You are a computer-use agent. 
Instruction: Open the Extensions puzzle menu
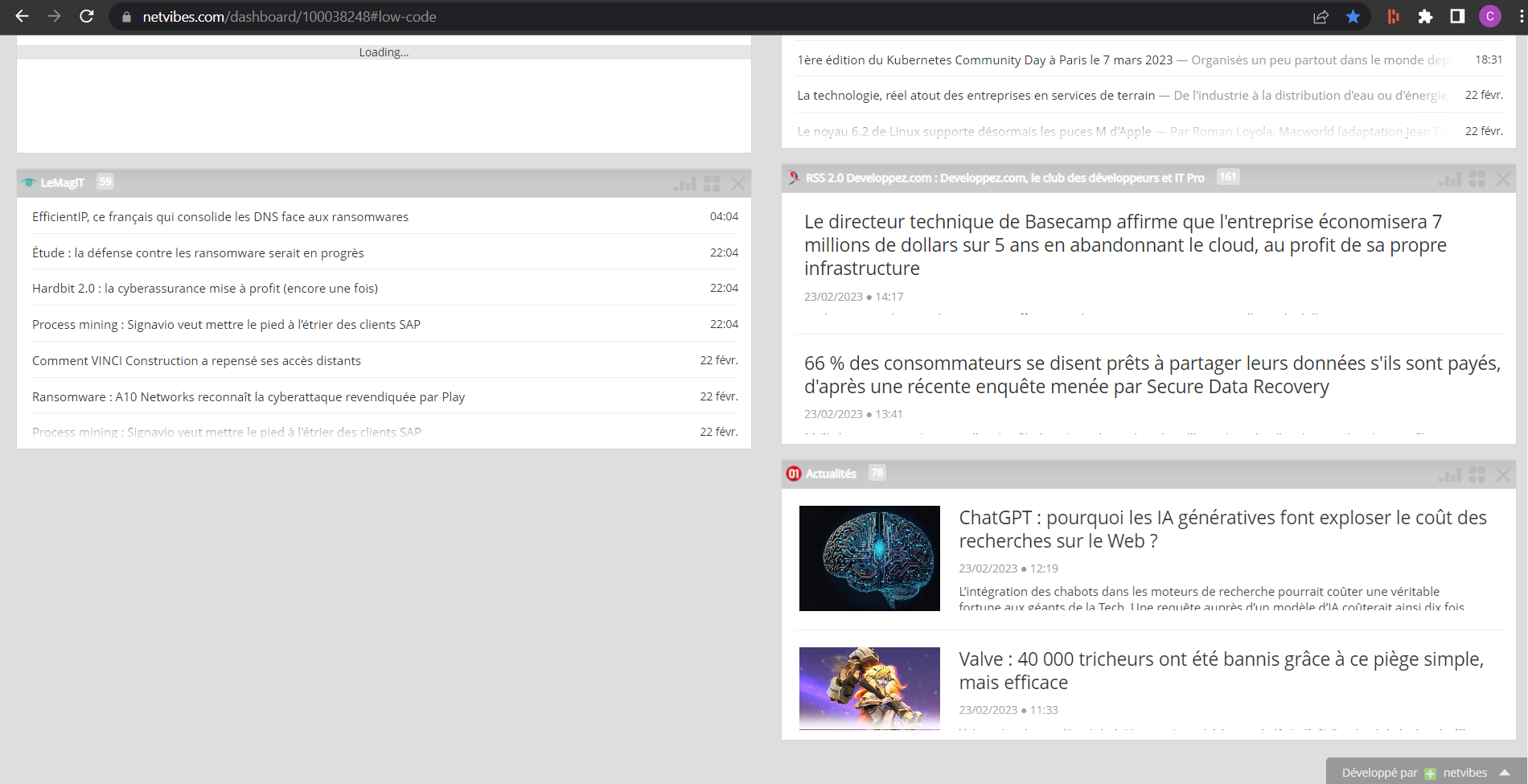click(x=1425, y=17)
